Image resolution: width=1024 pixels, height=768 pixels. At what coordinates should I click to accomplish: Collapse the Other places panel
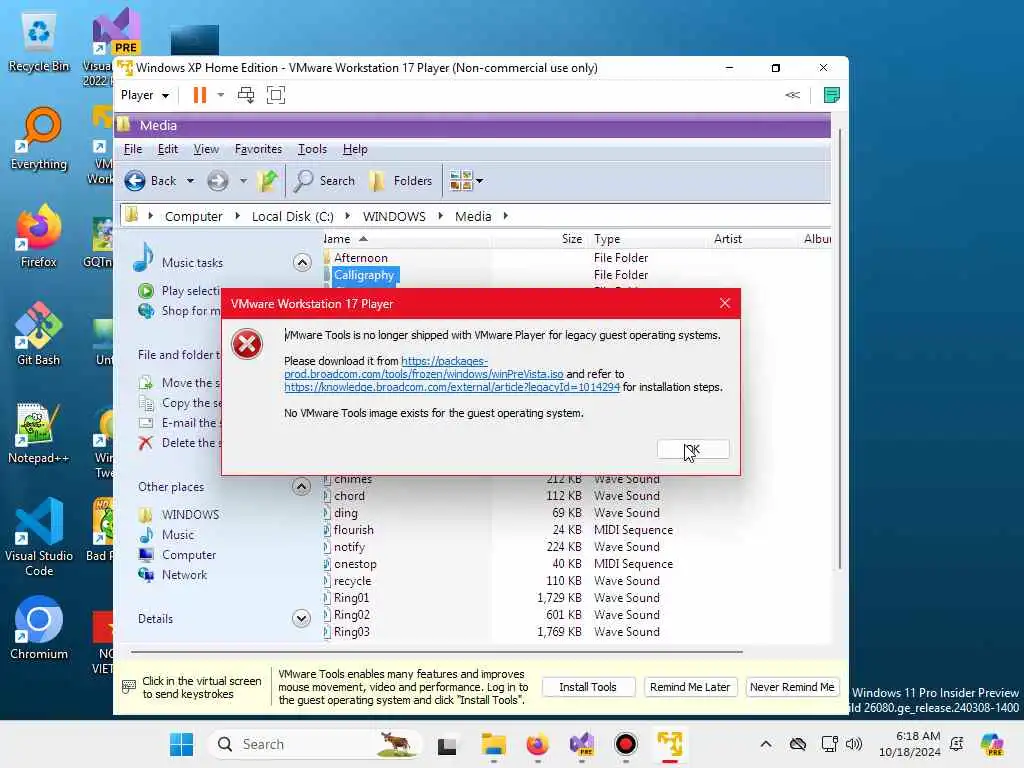[x=301, y=487]
